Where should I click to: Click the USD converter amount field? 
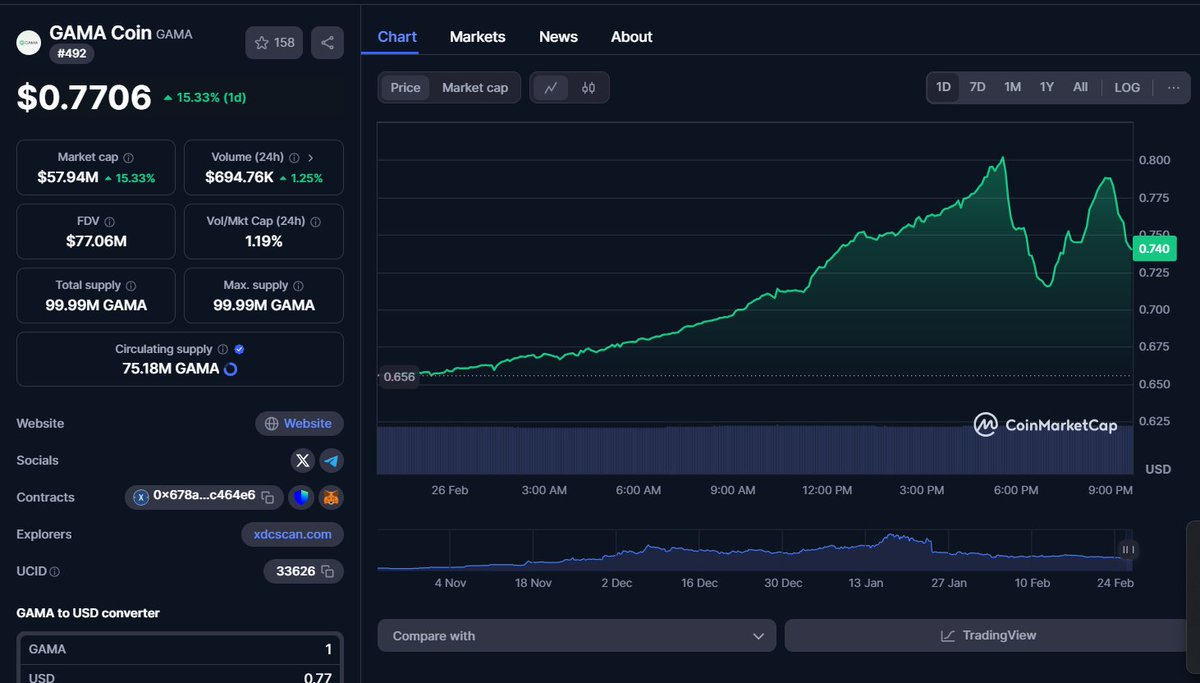(x=180, y=676)
